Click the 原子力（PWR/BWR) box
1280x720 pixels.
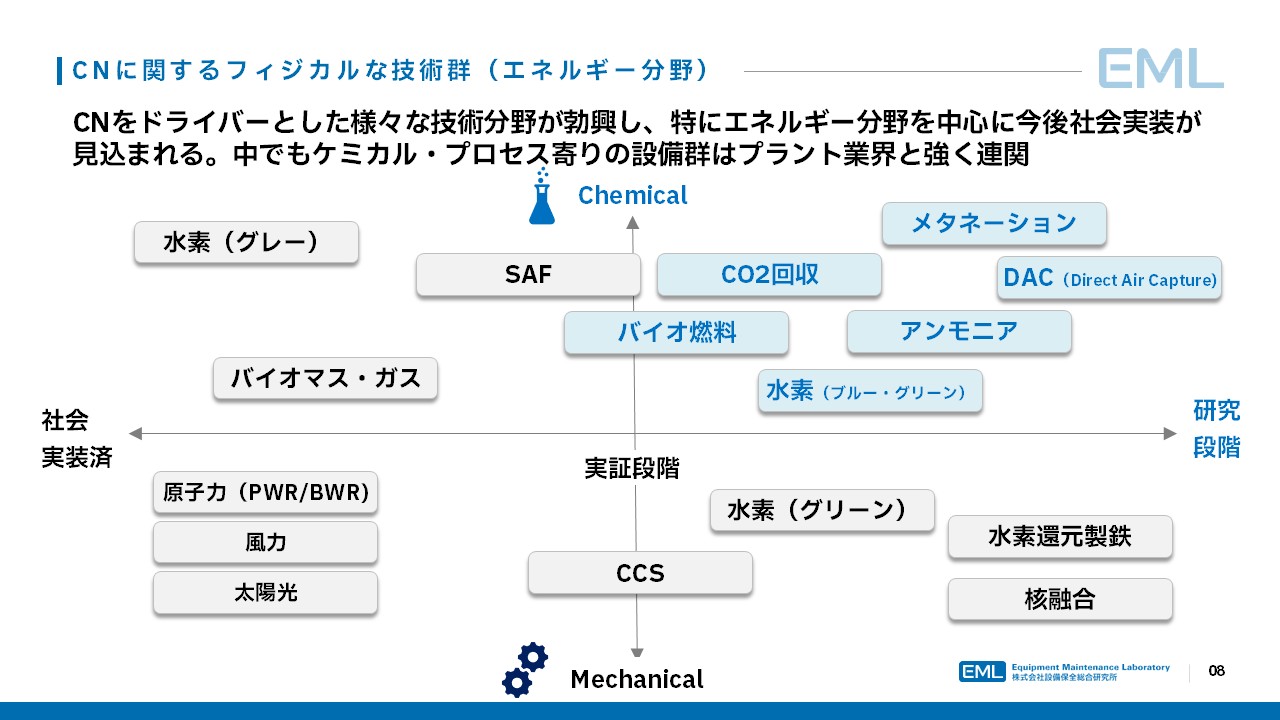[265, 492]
